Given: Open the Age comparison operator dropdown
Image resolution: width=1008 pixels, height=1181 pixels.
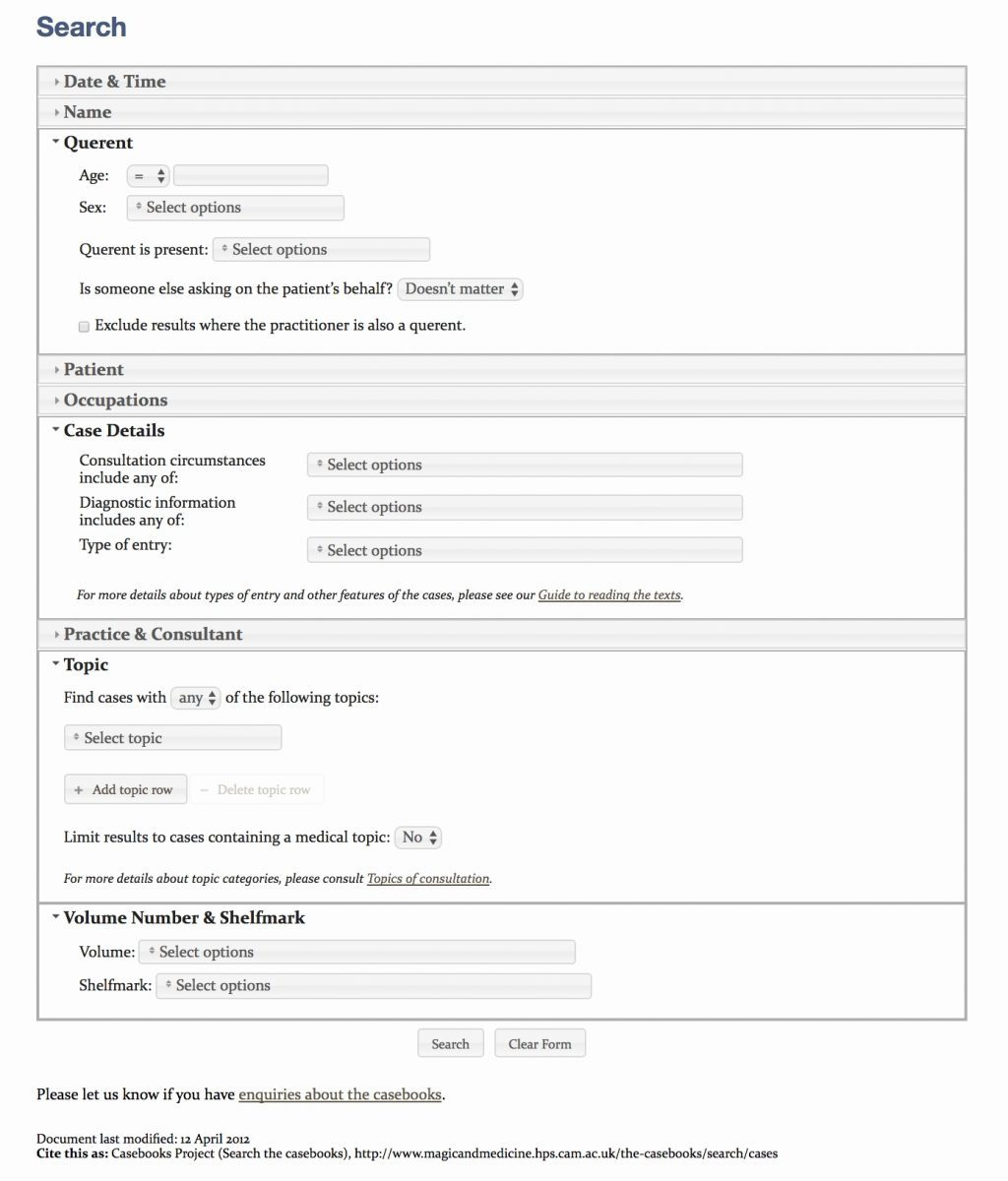Looking at the screenshot, I should point(149,176).
